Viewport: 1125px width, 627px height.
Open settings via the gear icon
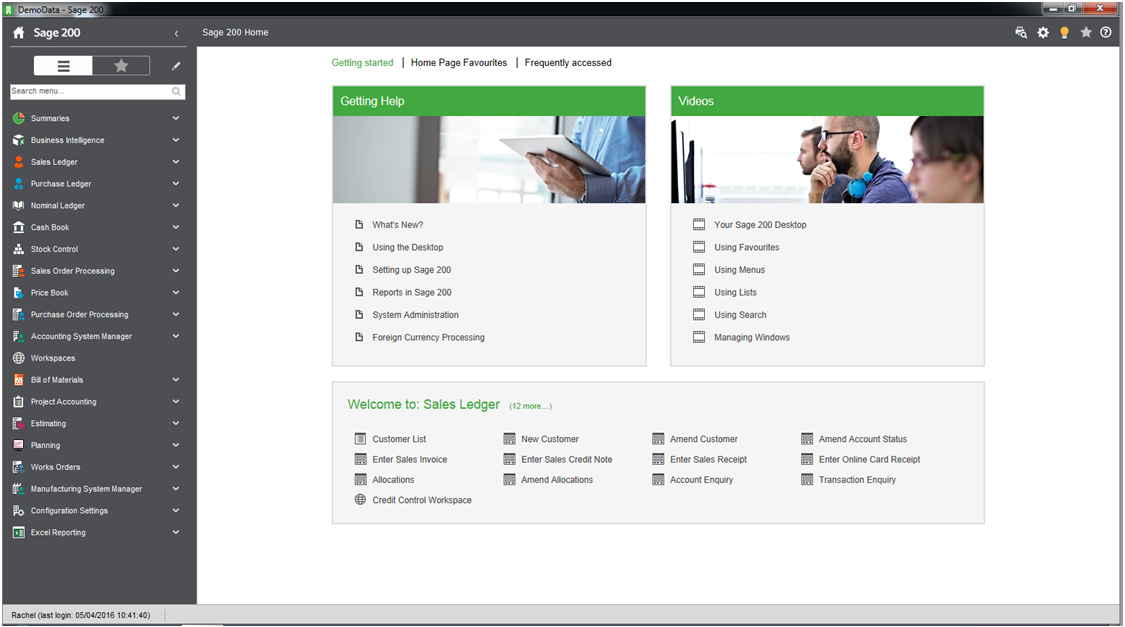coord(1043,32)
